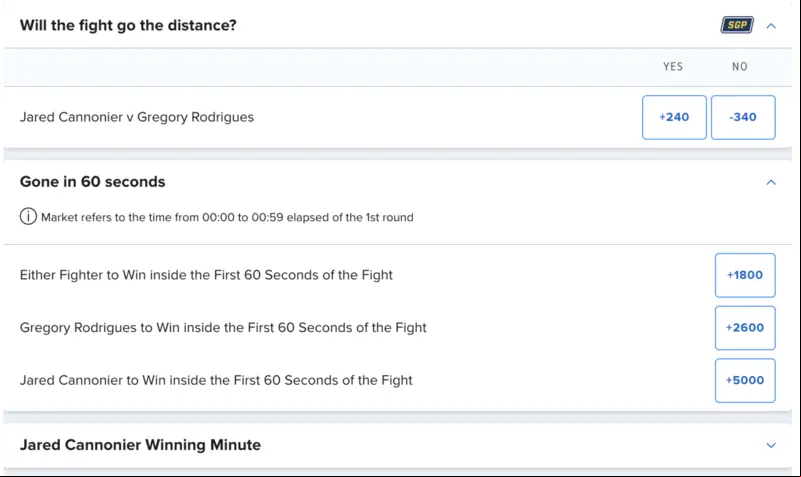
Task: Select the -340 No odds button
Action: click(743, 117)
